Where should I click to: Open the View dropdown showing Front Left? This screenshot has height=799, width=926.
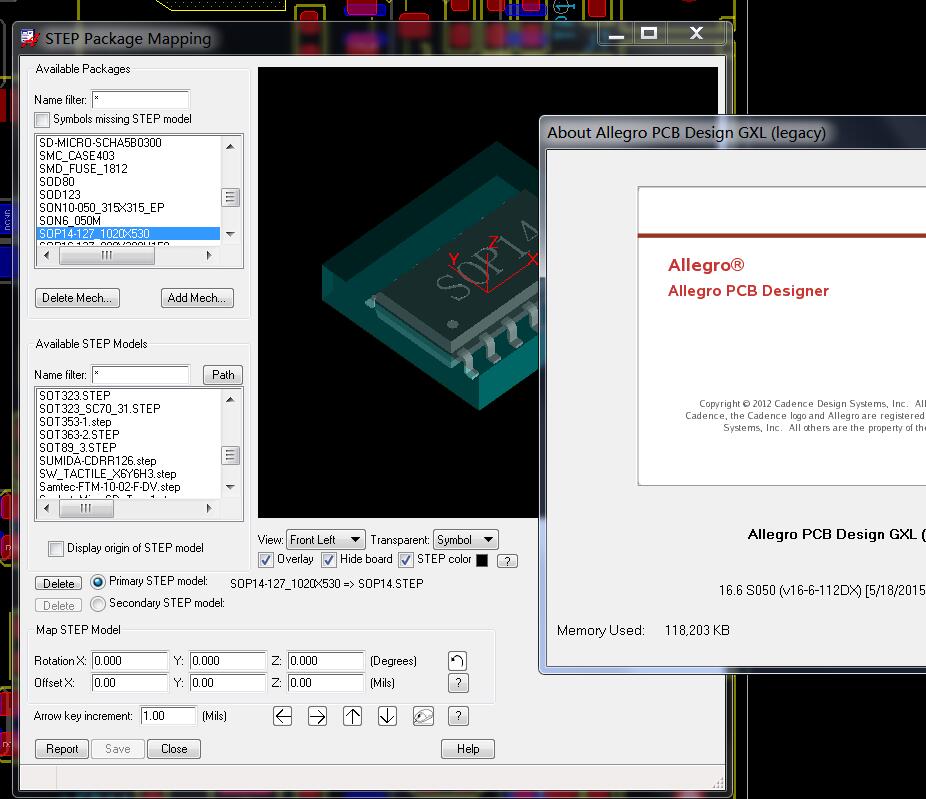pyautogui.click(x=325, y=540)
